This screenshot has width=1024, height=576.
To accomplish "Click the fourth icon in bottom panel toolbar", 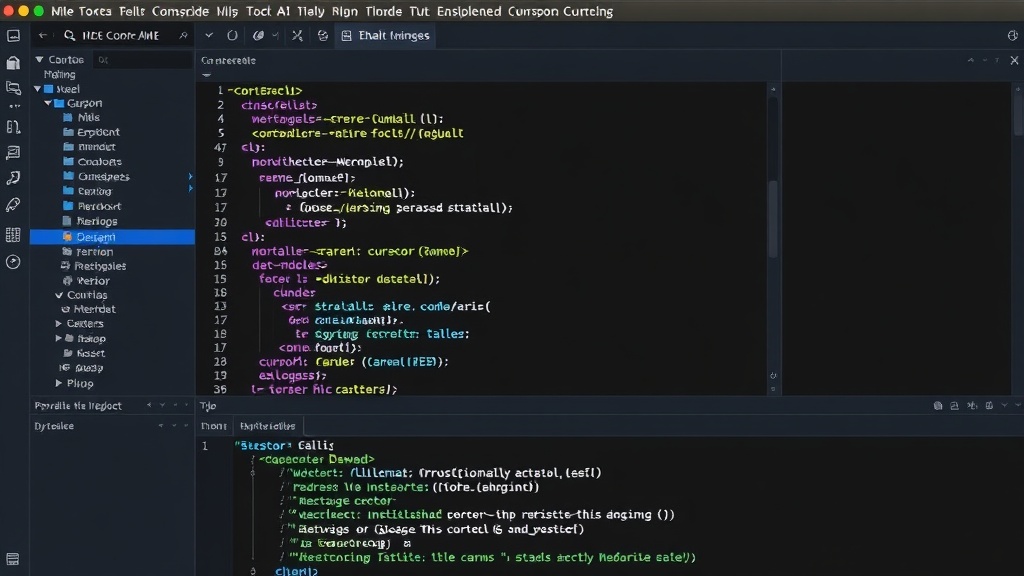I will [x=989, y=406].
